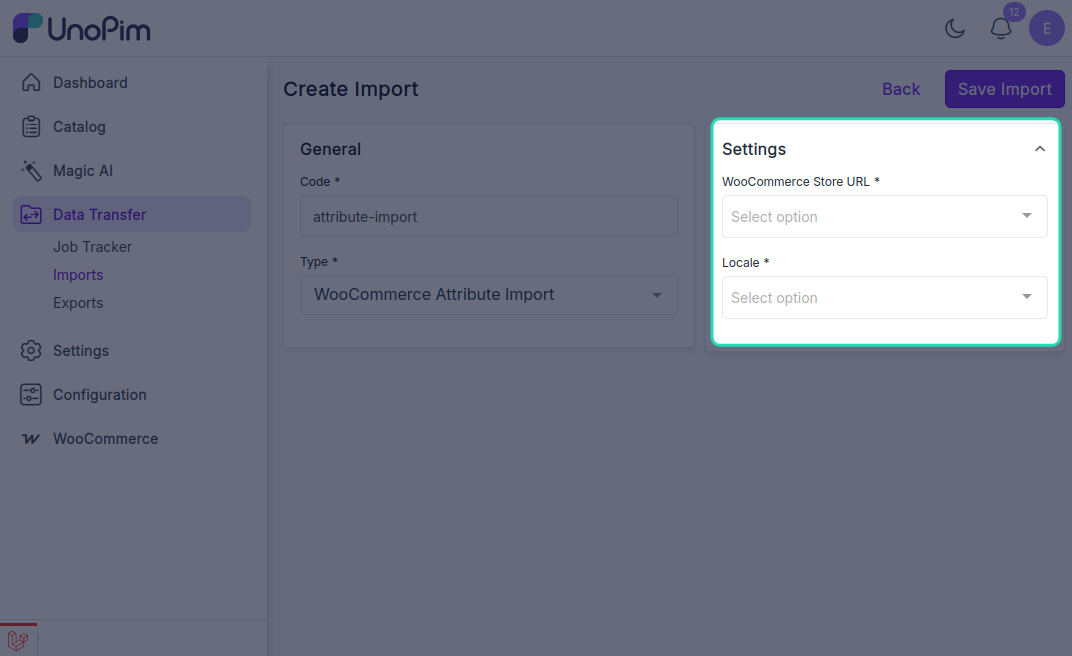1072x656 pixels.
Task: Open the Locale dropdown
Action: tap(885, 297)
